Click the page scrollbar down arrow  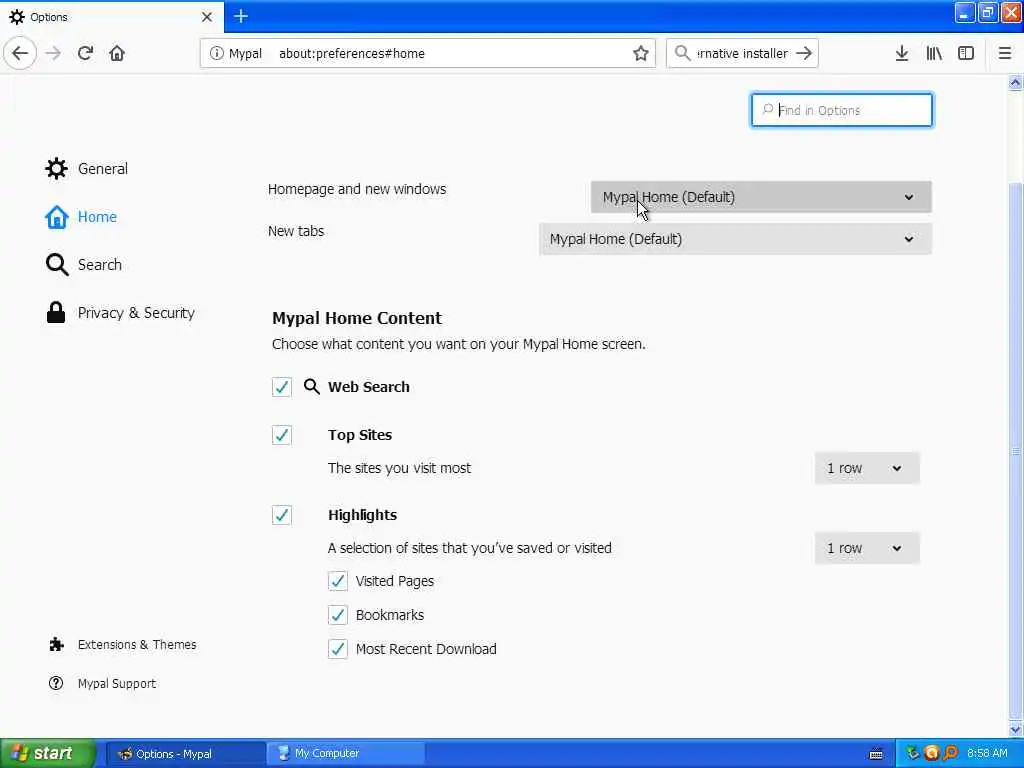coord(1016,729)
